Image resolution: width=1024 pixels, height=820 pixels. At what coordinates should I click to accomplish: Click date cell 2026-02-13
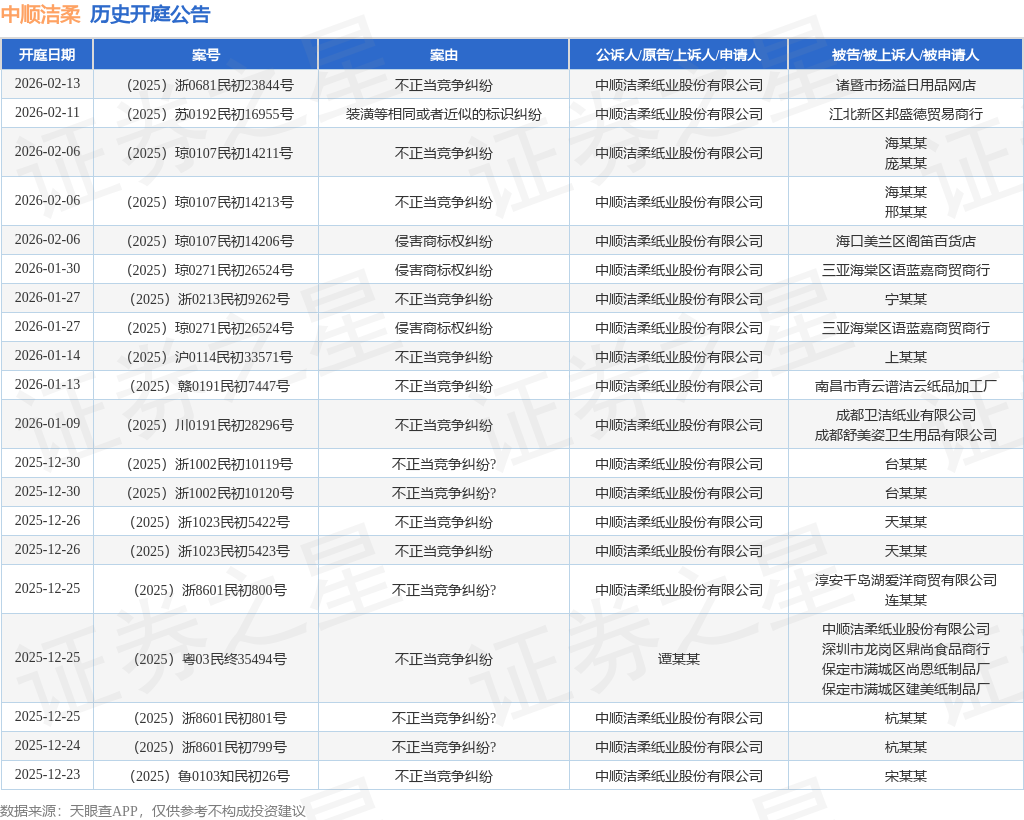pos(47,84)
